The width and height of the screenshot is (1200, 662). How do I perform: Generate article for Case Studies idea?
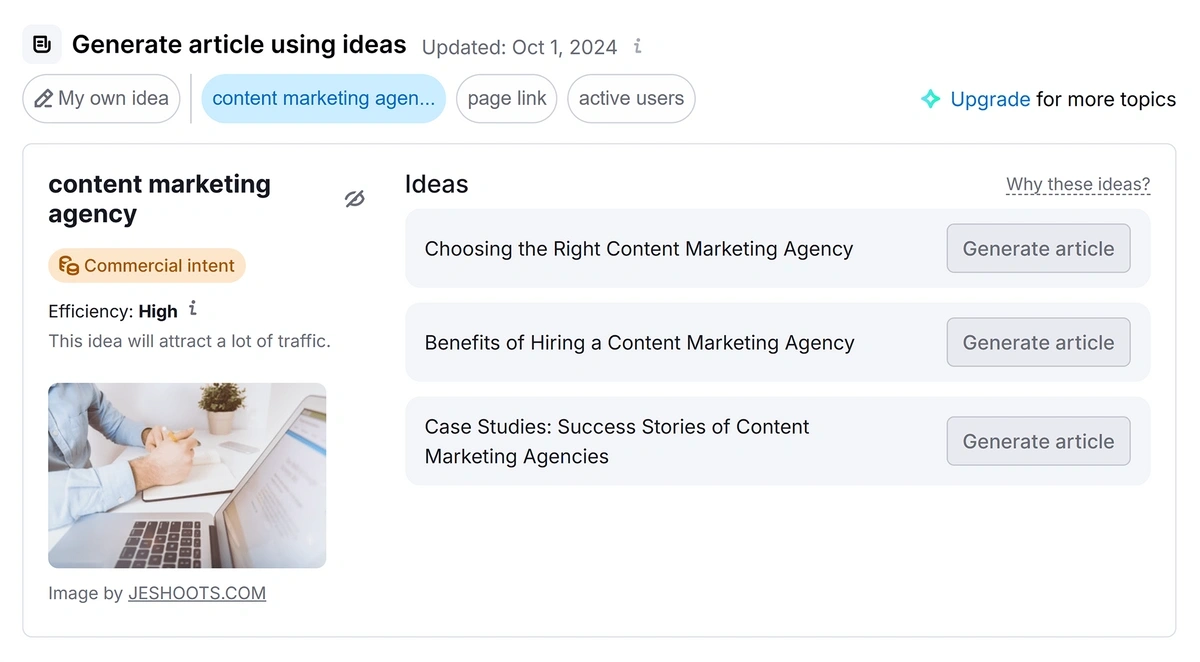tap(1038, 441)
